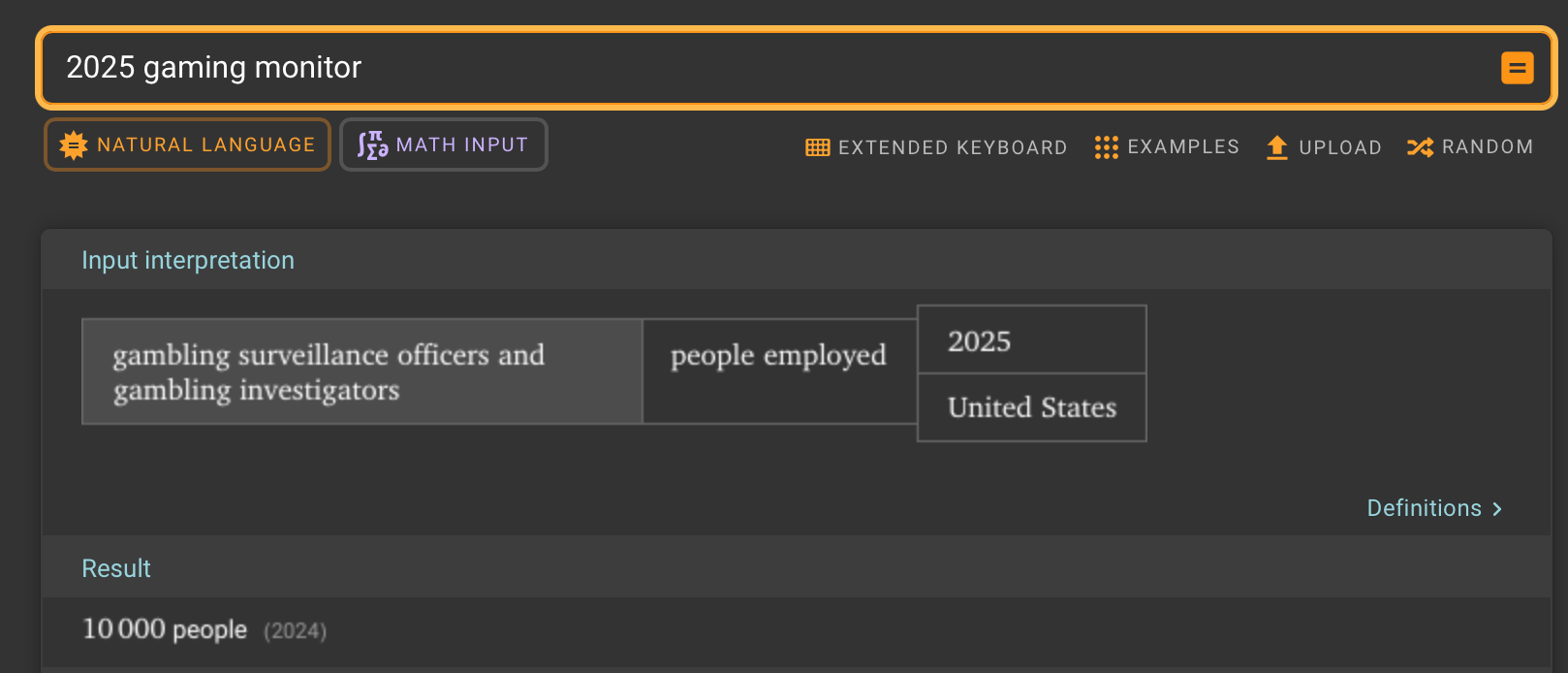The image size is (1568, 673).
Task: Expand the chevron next to Definitions
Action: point(1497,509)
